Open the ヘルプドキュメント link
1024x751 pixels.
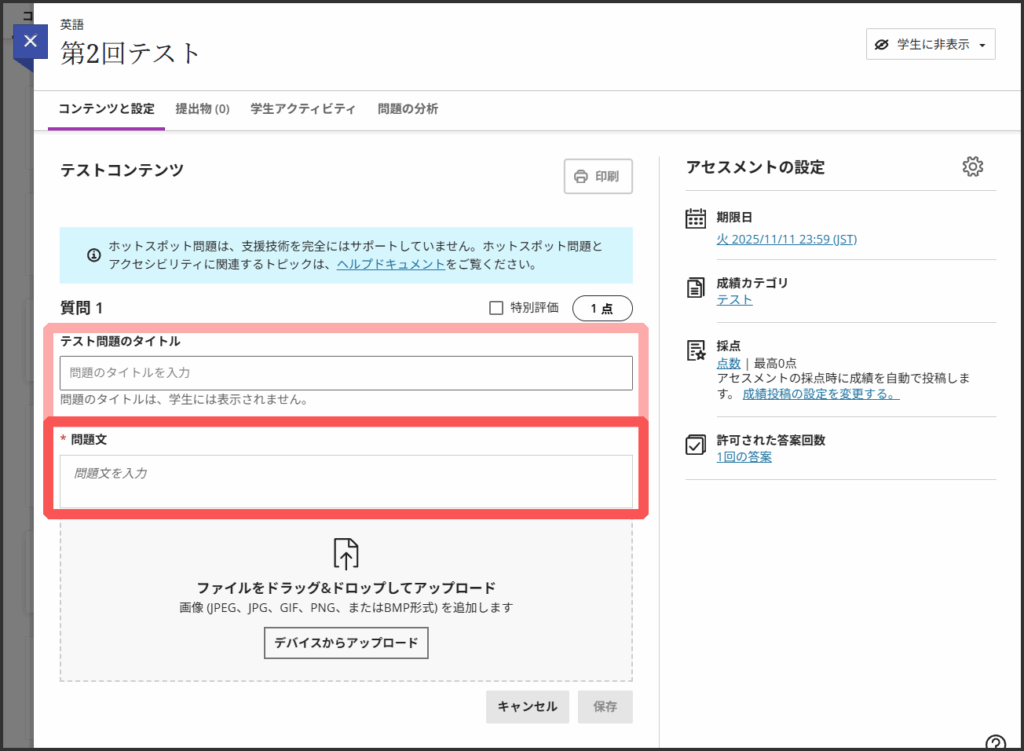point(391,265)
